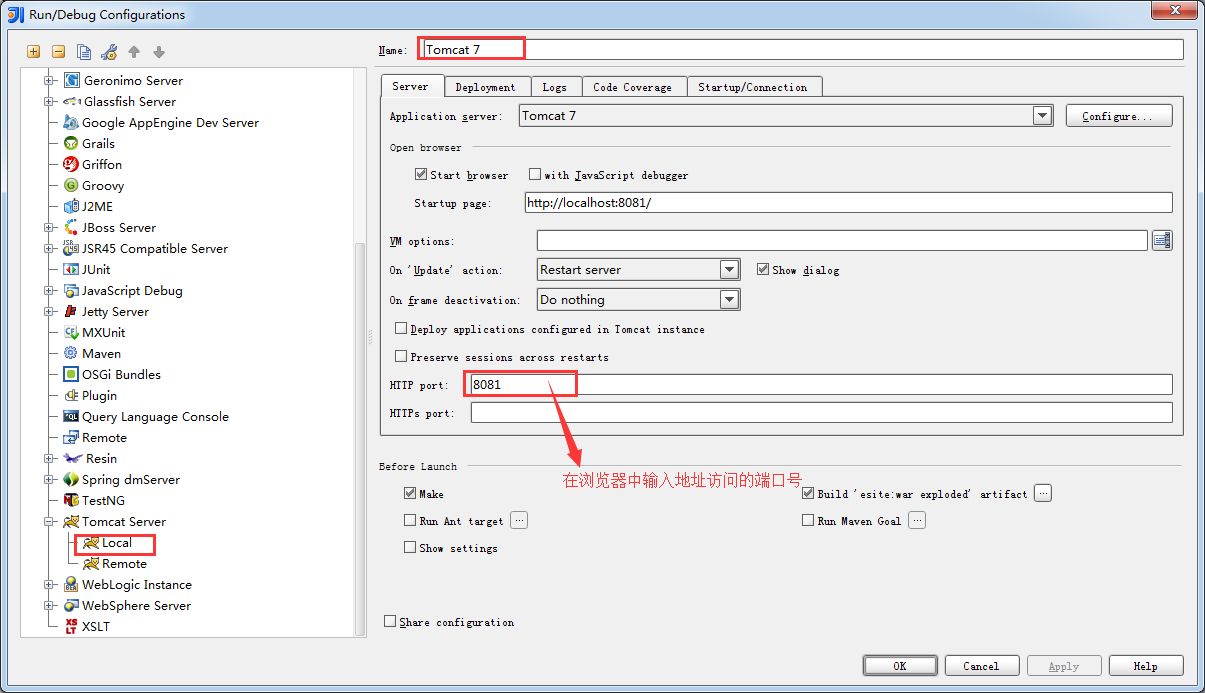Expand the WebSphere Server tree node
The height and width of the screenshot is (693, 1205).
48,605
